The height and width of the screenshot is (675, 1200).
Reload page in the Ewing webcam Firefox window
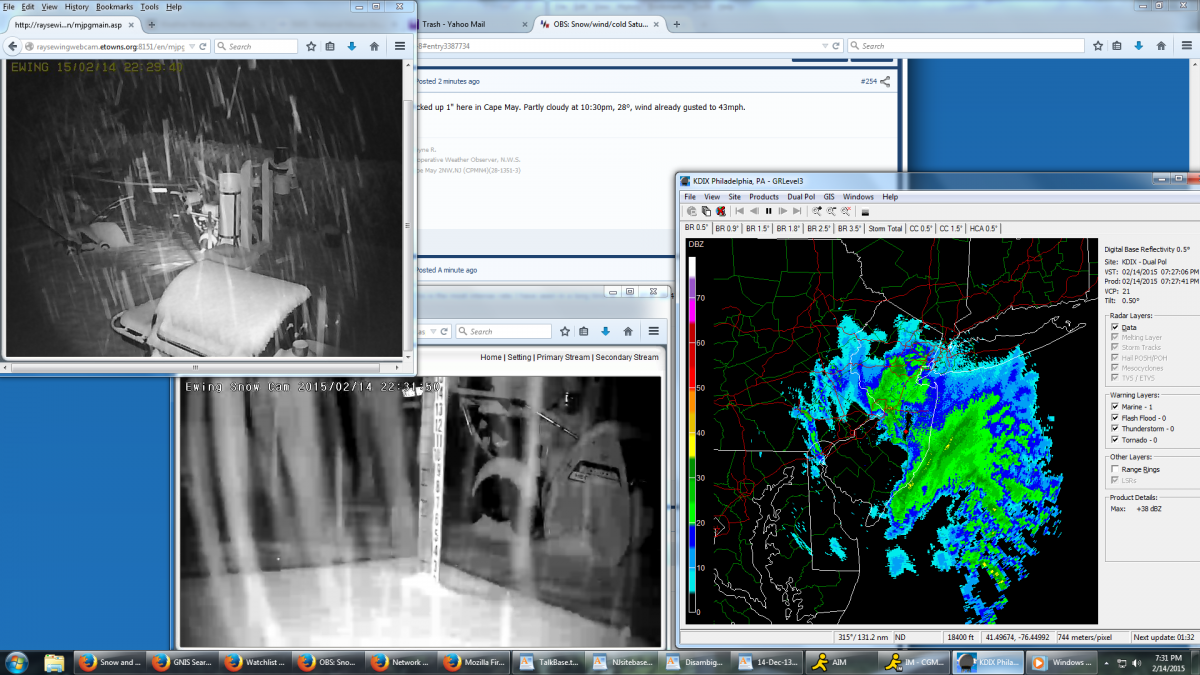(x=203, y=46)
